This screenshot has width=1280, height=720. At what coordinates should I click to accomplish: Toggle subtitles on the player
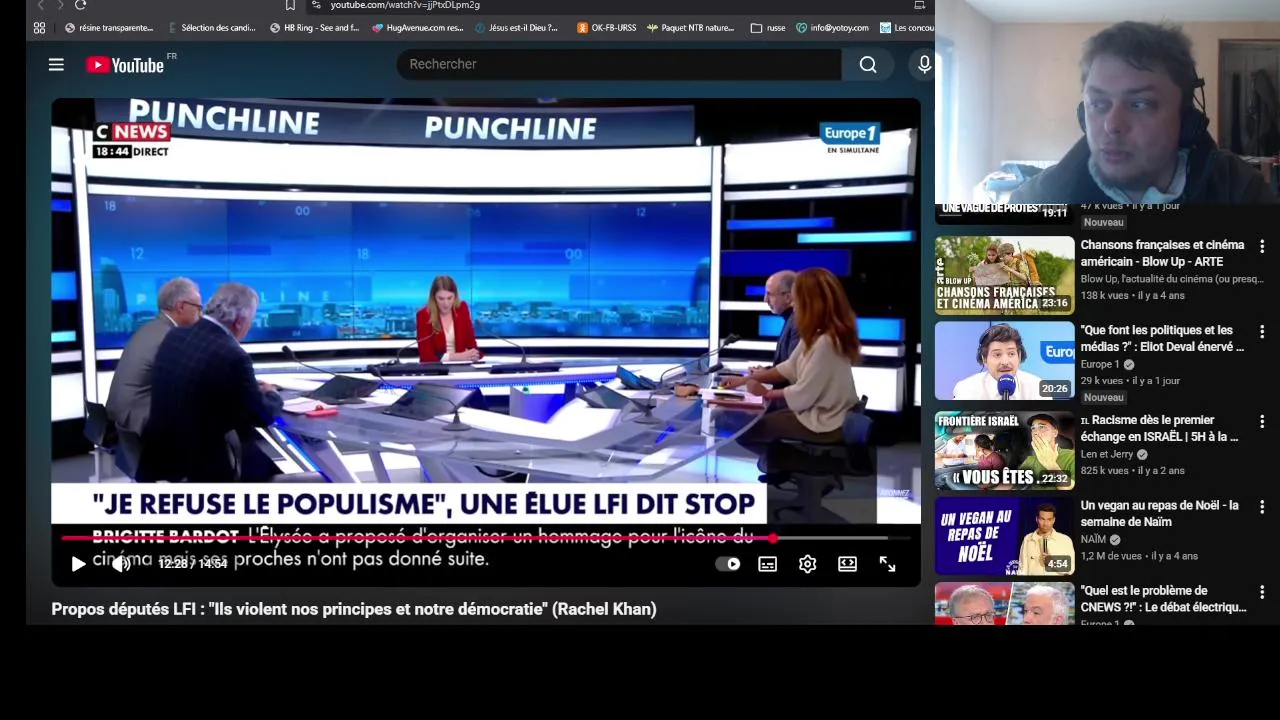767,564
